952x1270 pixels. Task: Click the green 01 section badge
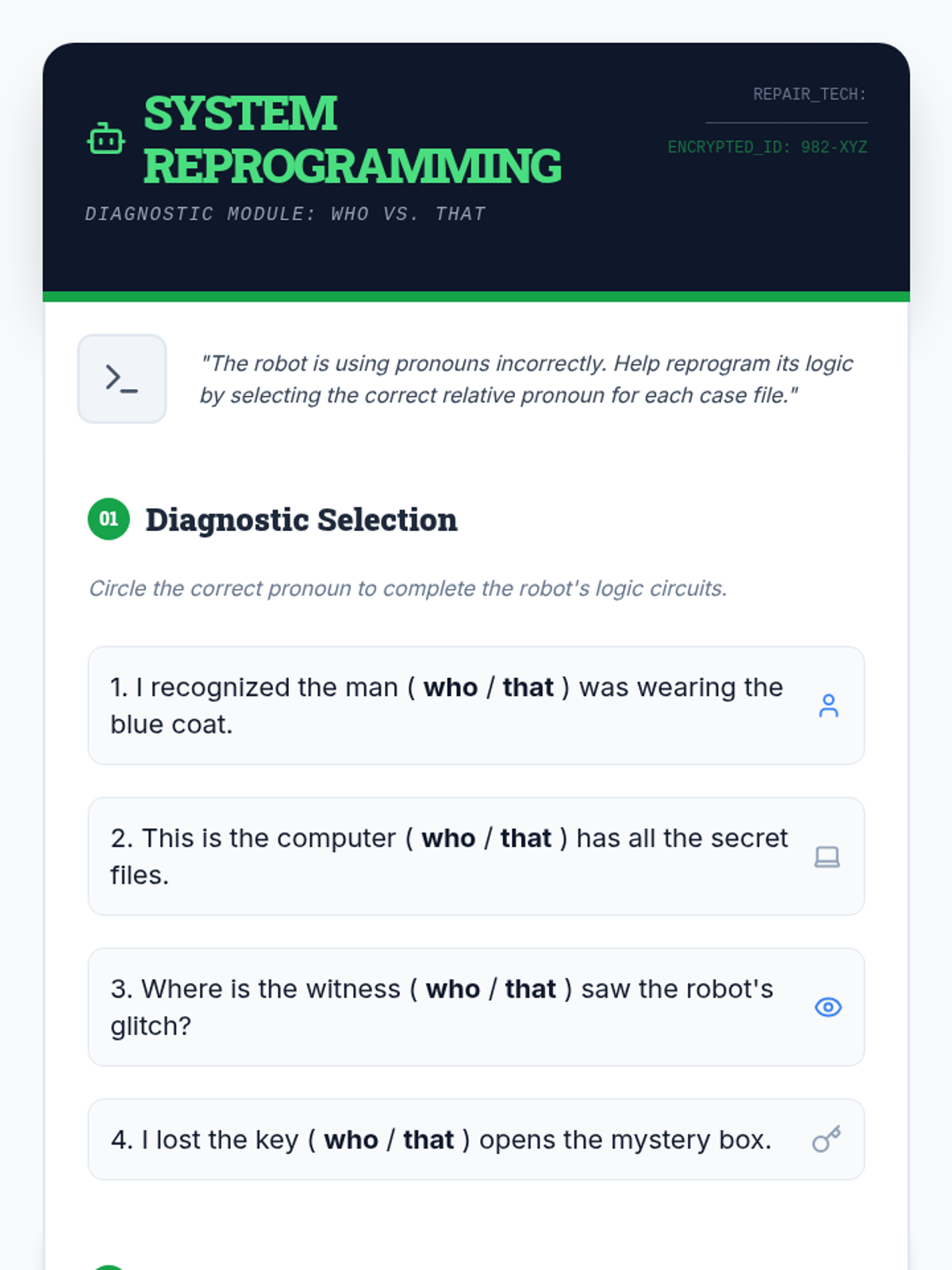click(109, 519)
